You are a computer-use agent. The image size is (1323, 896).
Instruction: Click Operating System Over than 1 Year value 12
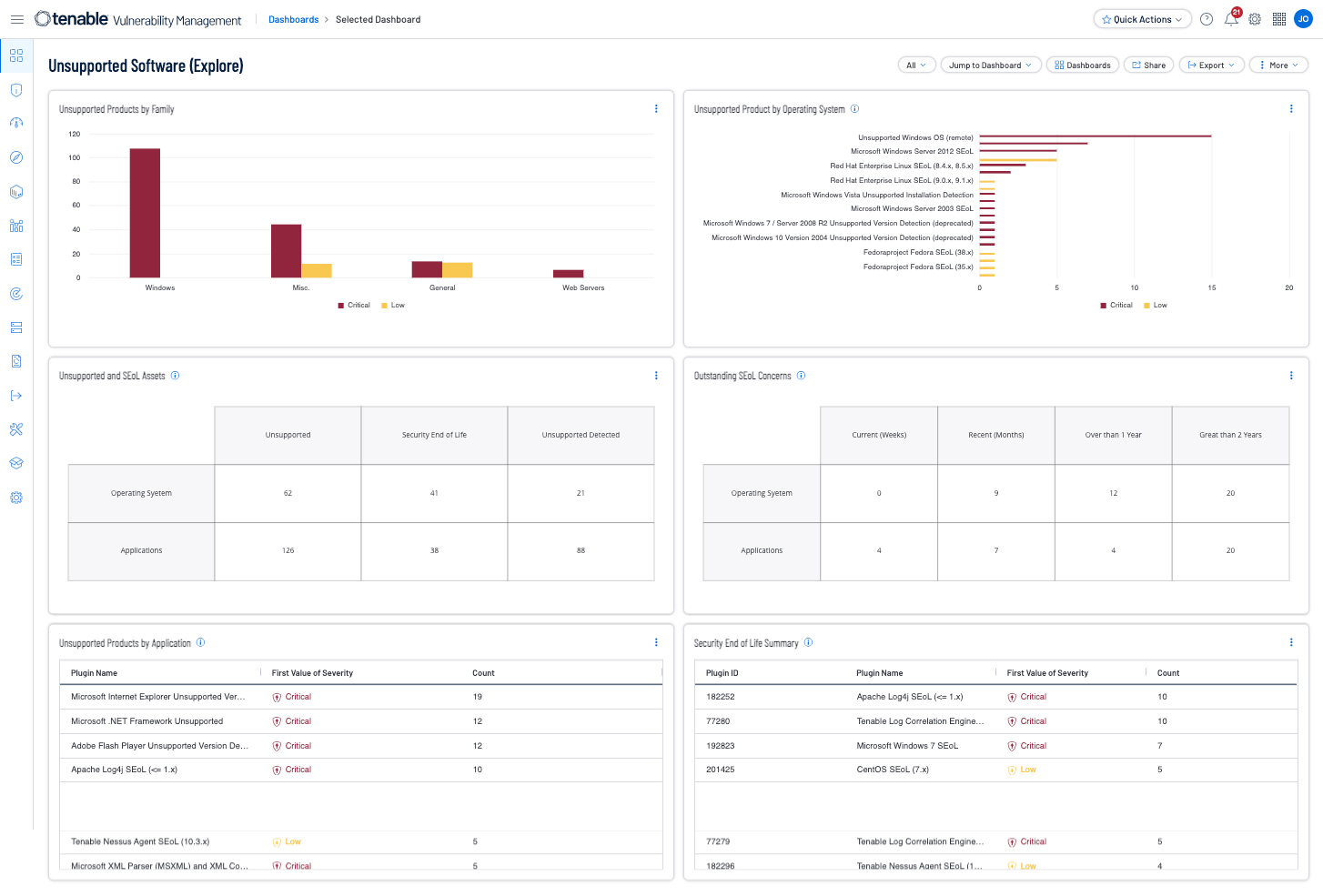(x=1113, y=493)
